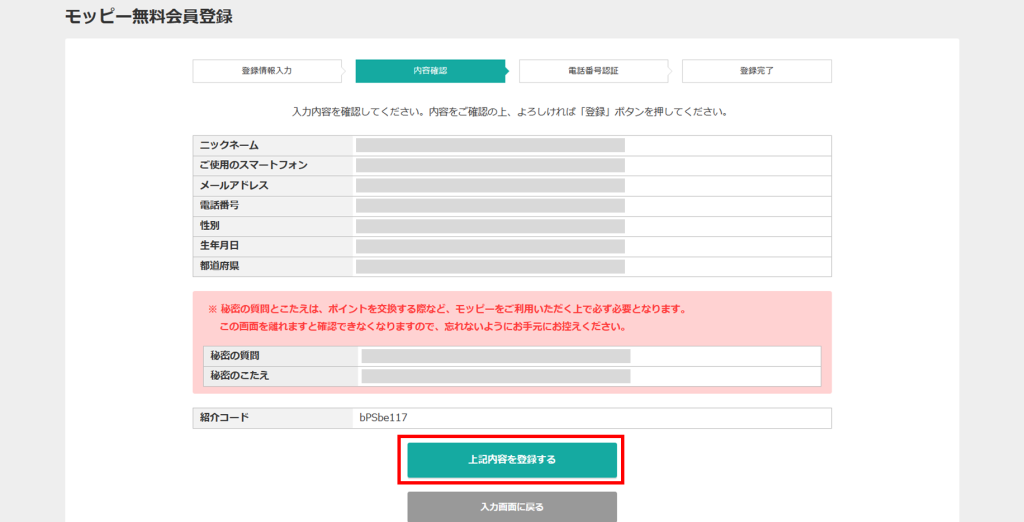The width and height of the screenshot is (1024, 522).
Task: Click the 登録情報入力 step tab
Action: (267, 71)
